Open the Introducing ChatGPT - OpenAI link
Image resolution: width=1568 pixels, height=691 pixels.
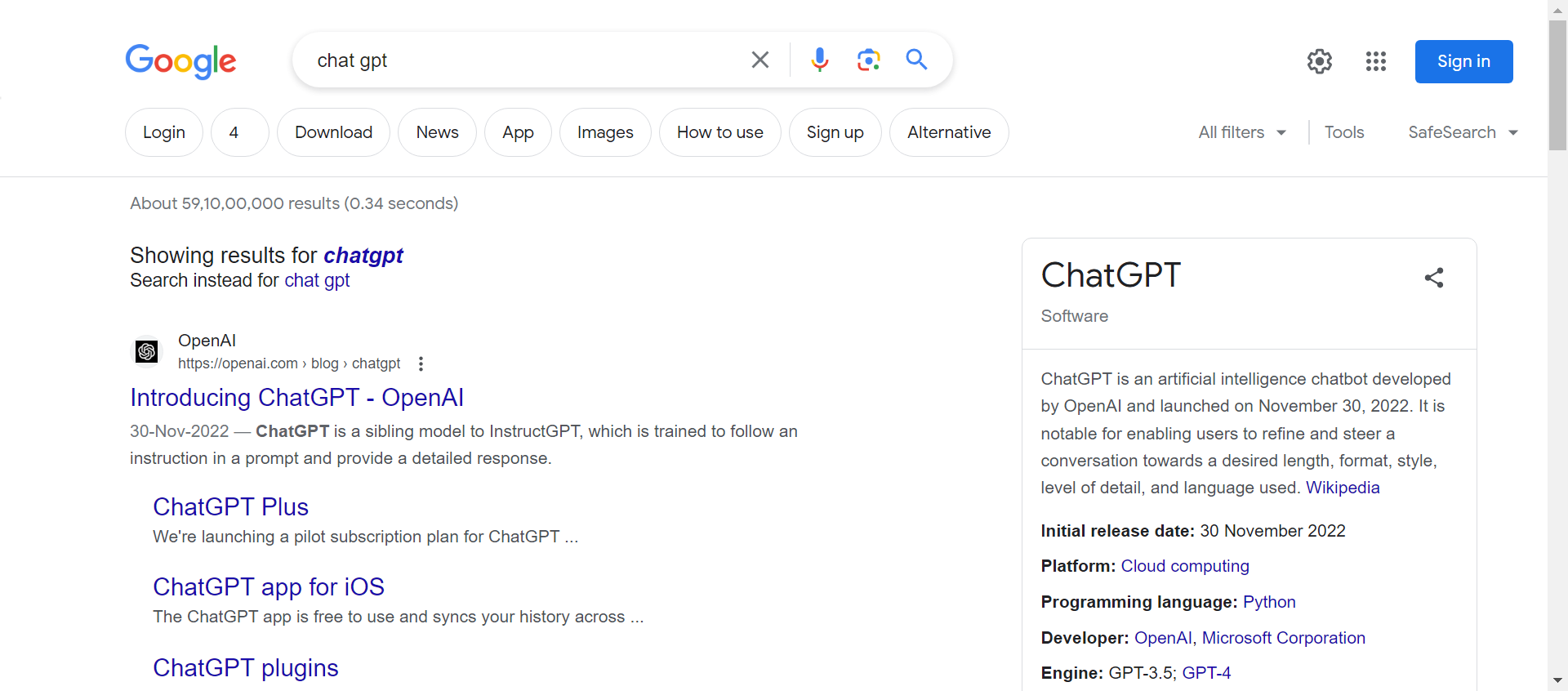coord(296,398)
